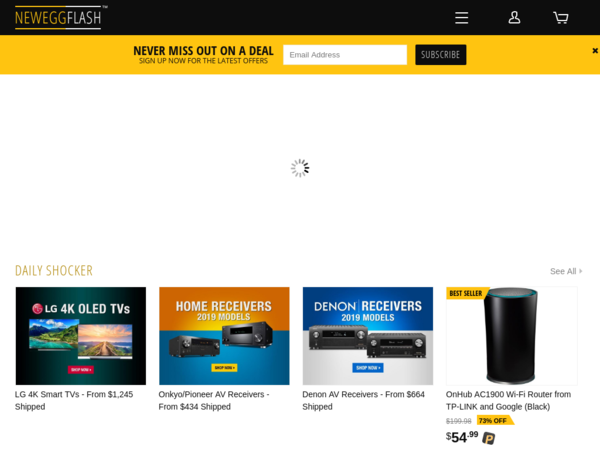This screenshot has height=450, width=600.
Task: Click the premier P icon beside price
Action: pyautogui.click(x=488, y=438)
